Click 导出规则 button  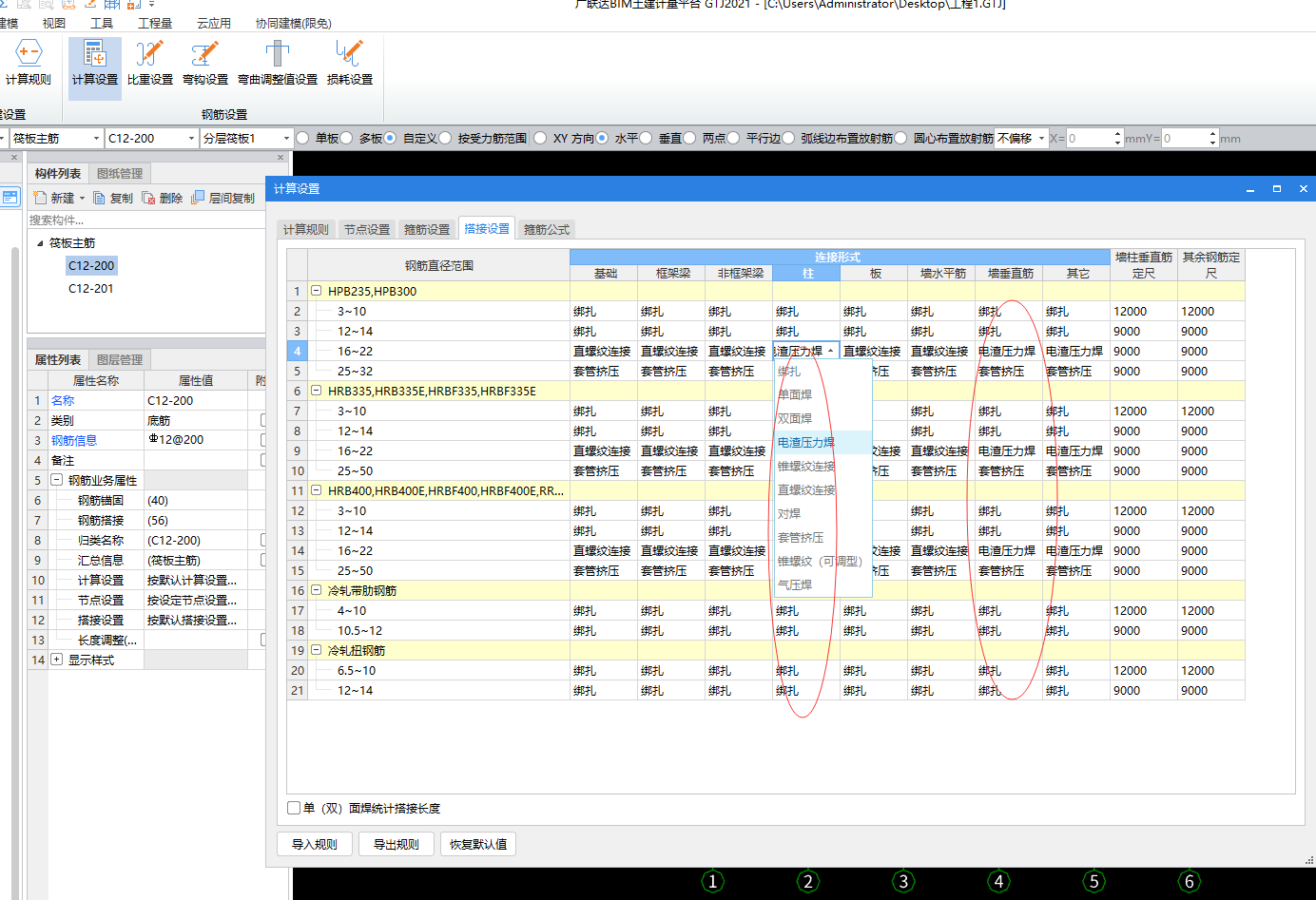(397, 844)
